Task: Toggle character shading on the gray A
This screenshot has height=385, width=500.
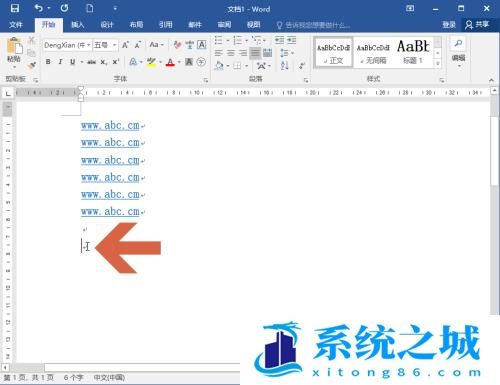Action: click(x=189, y=62)
